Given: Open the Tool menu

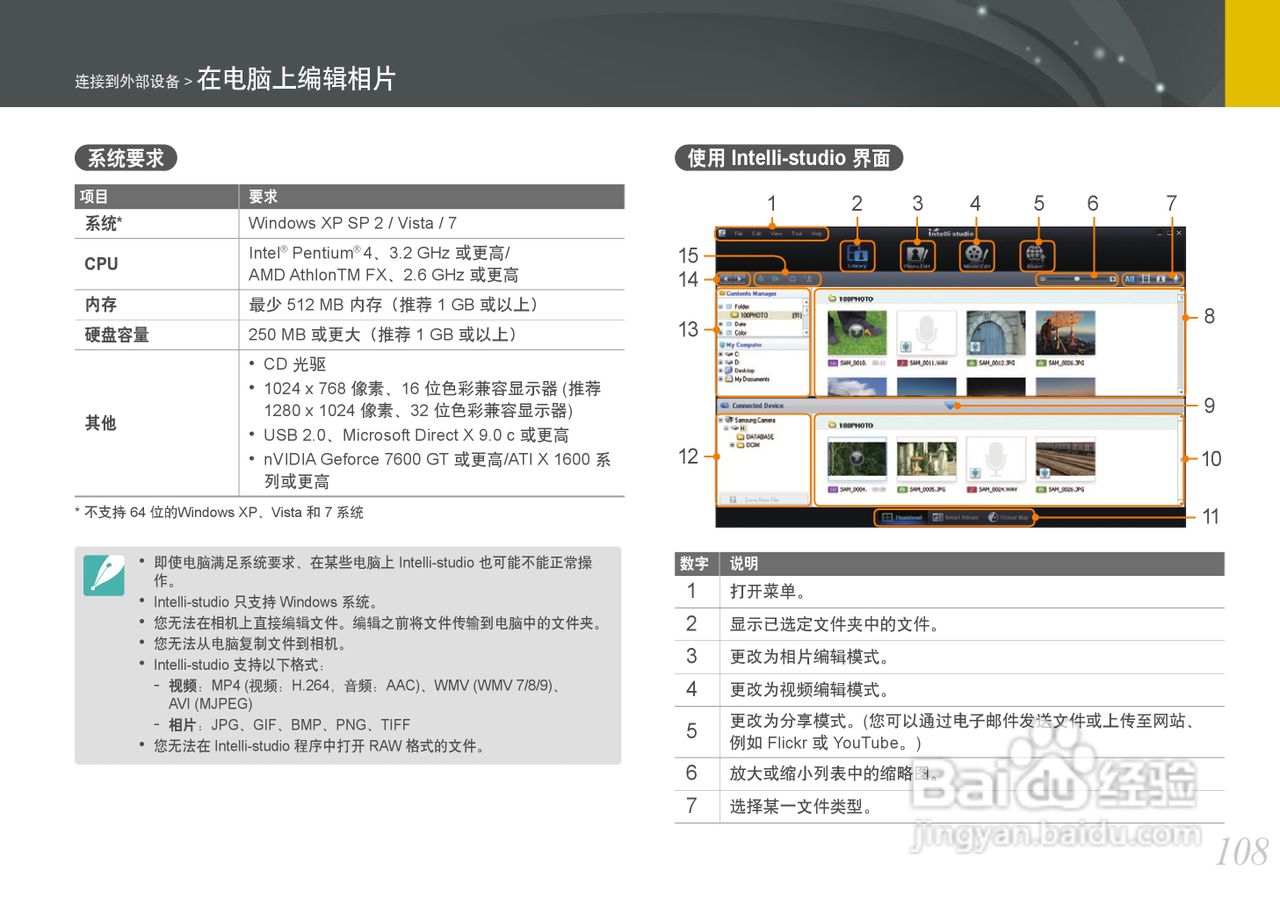Looking at the screenshot, I should pyautogui.click(x=797, y=233).
